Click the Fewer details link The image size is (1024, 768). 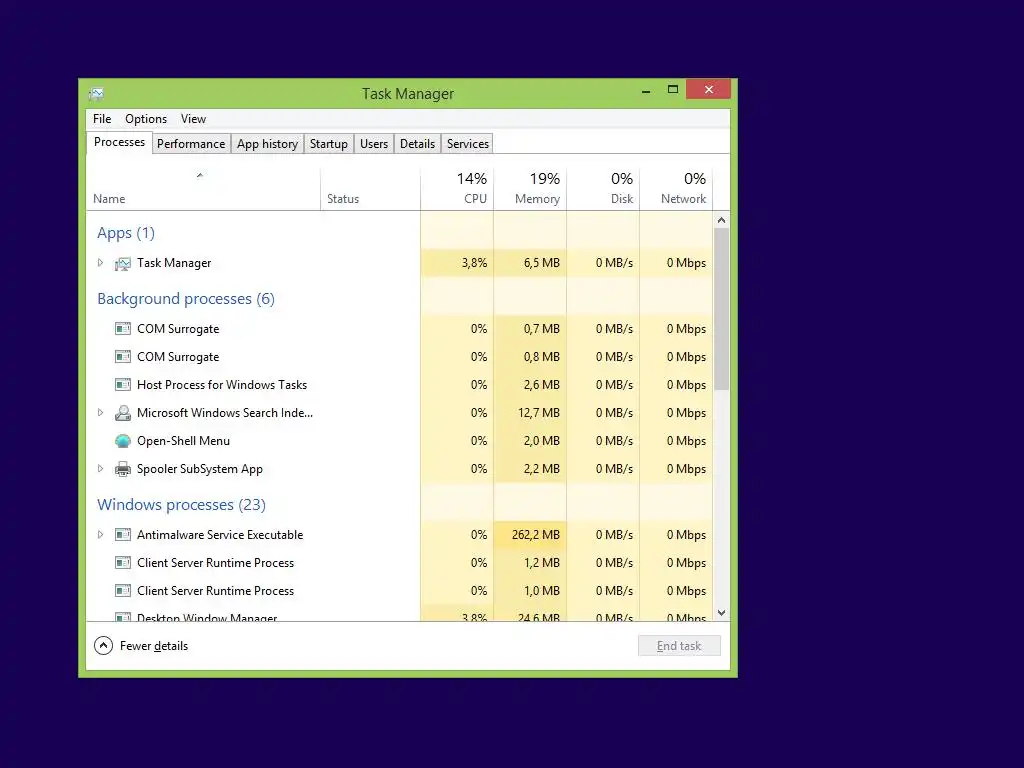pos(154,646)
